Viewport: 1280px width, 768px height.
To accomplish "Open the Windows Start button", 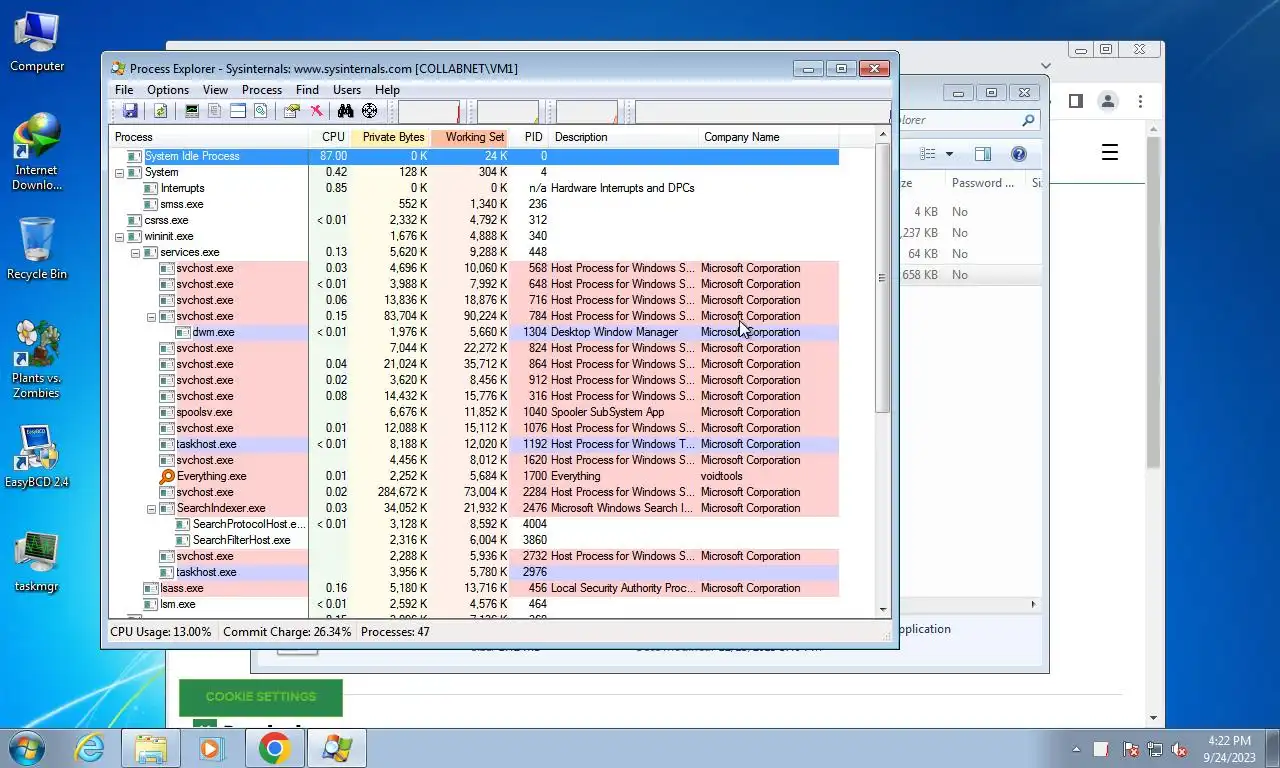I will tap(27, 748).
